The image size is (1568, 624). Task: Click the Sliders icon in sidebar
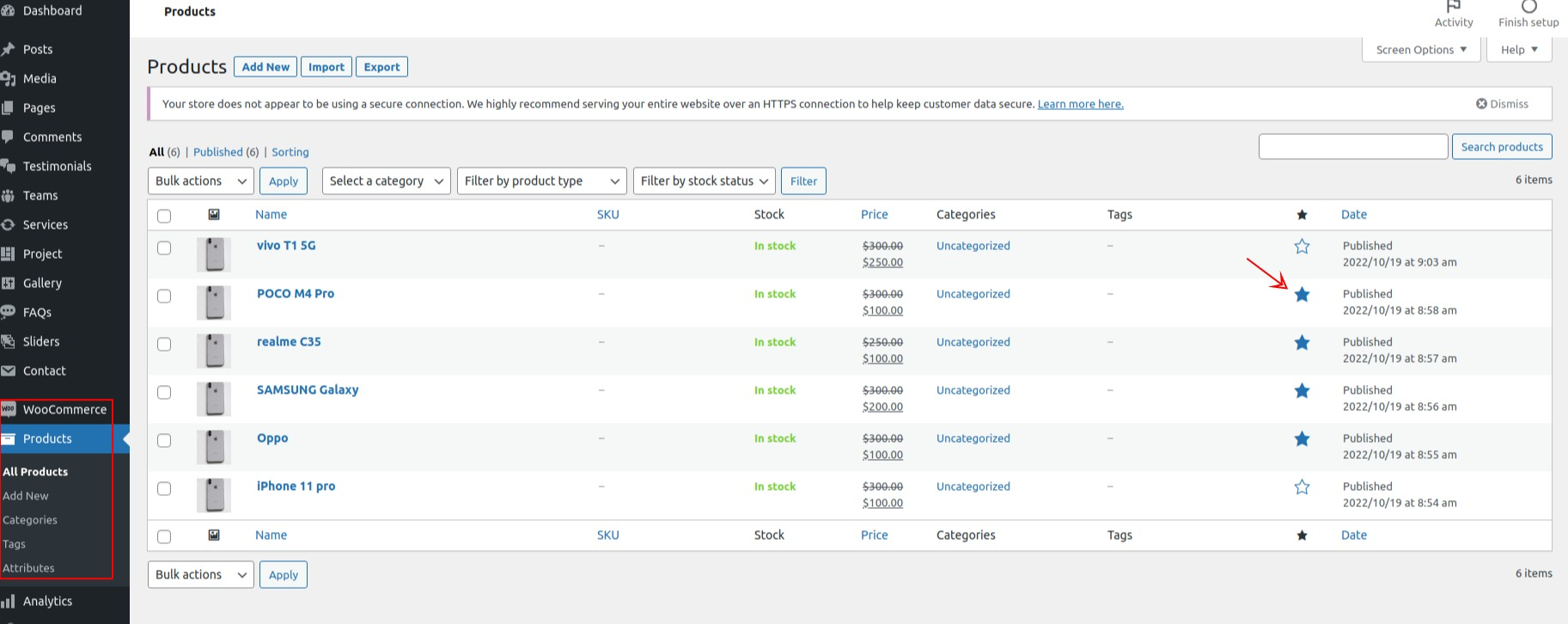pos(9,341)
